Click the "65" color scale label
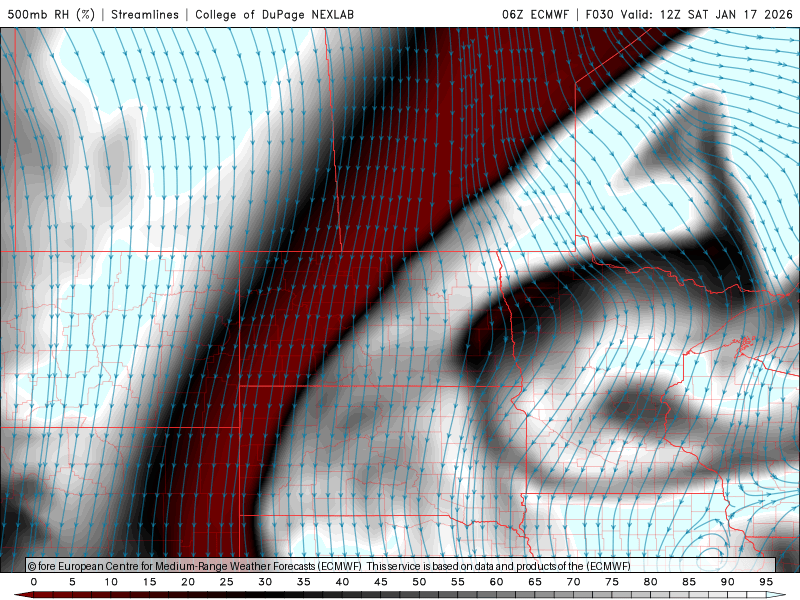800x600 pixels. pos(535,582)
